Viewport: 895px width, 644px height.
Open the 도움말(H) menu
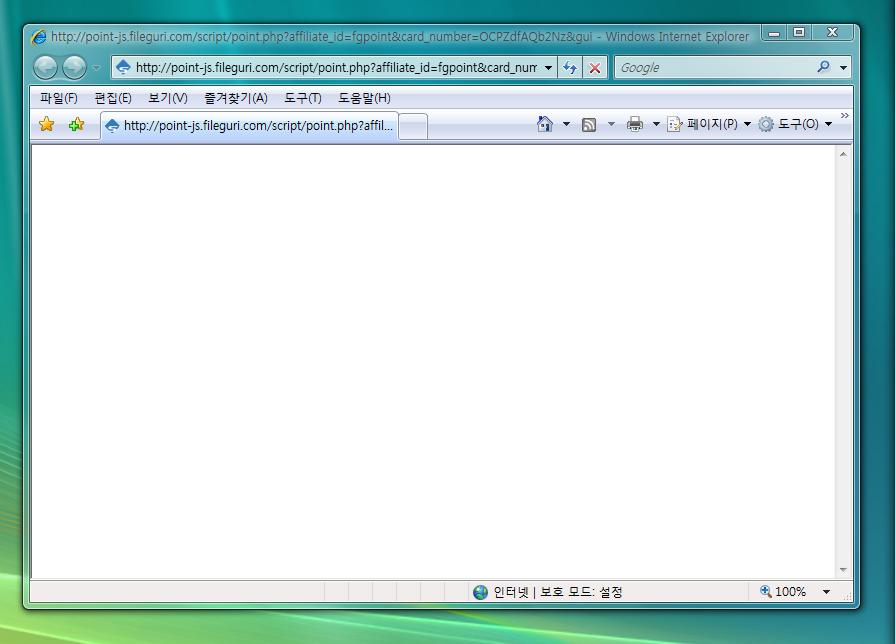pos(364,98)
